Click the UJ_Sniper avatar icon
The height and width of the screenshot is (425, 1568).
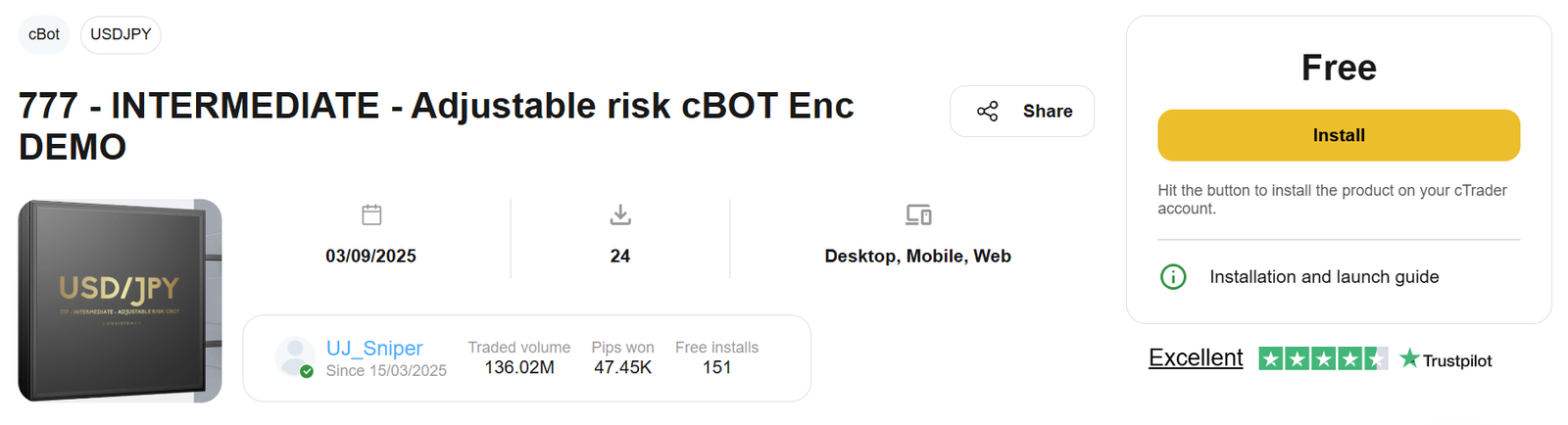click(x=293, y=356)
